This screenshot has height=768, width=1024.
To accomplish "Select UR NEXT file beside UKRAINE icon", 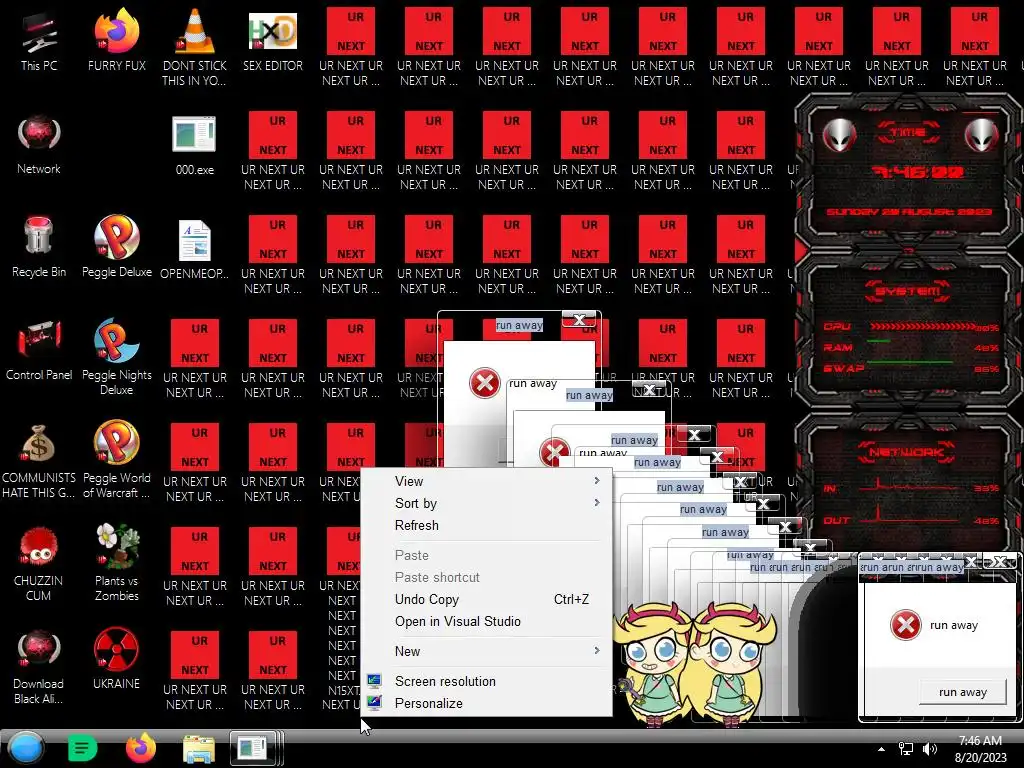I will click(195, 669).
